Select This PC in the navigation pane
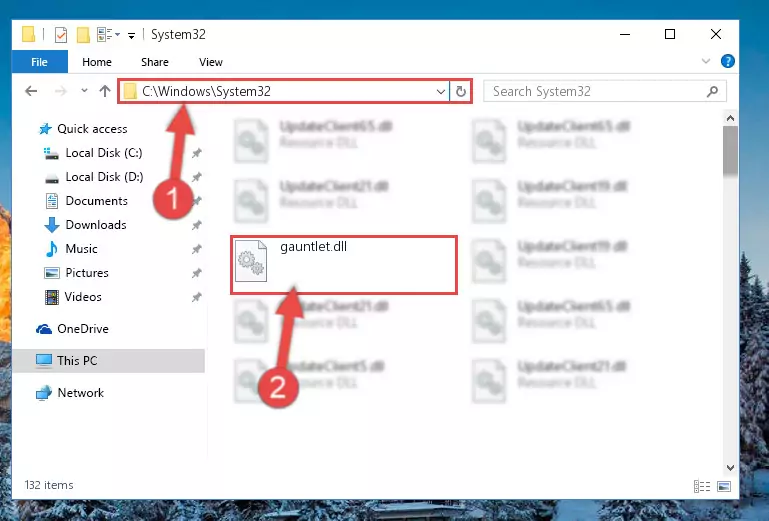Image resolution: width=769 pixels, height=521 pixels. click(77, 361)
